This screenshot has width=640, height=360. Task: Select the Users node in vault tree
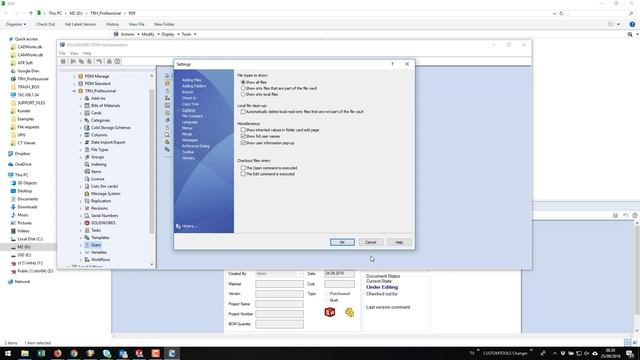click(96, 245)
